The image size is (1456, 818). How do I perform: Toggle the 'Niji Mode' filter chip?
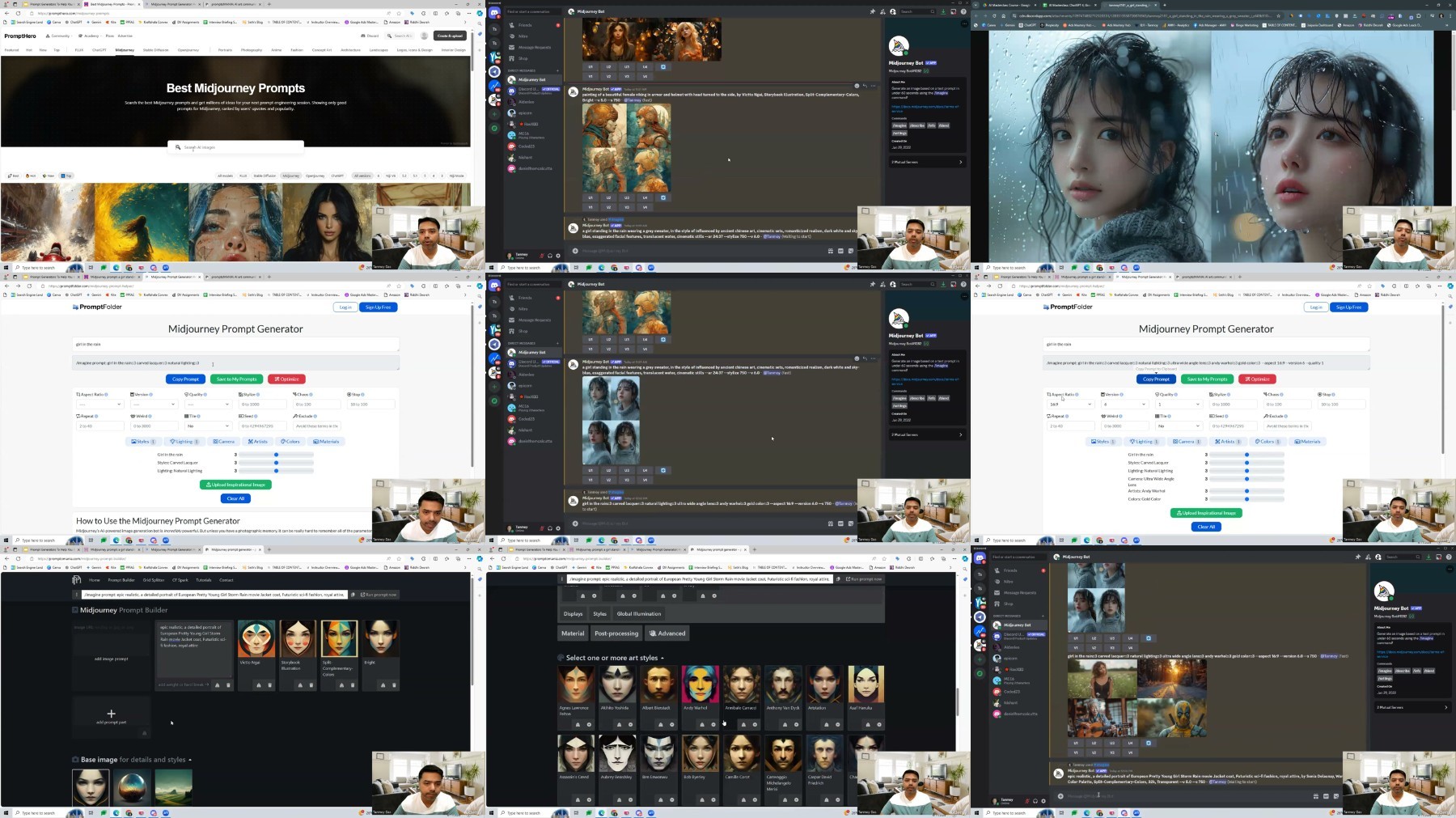pyautogui.click(x=457, y=176)
